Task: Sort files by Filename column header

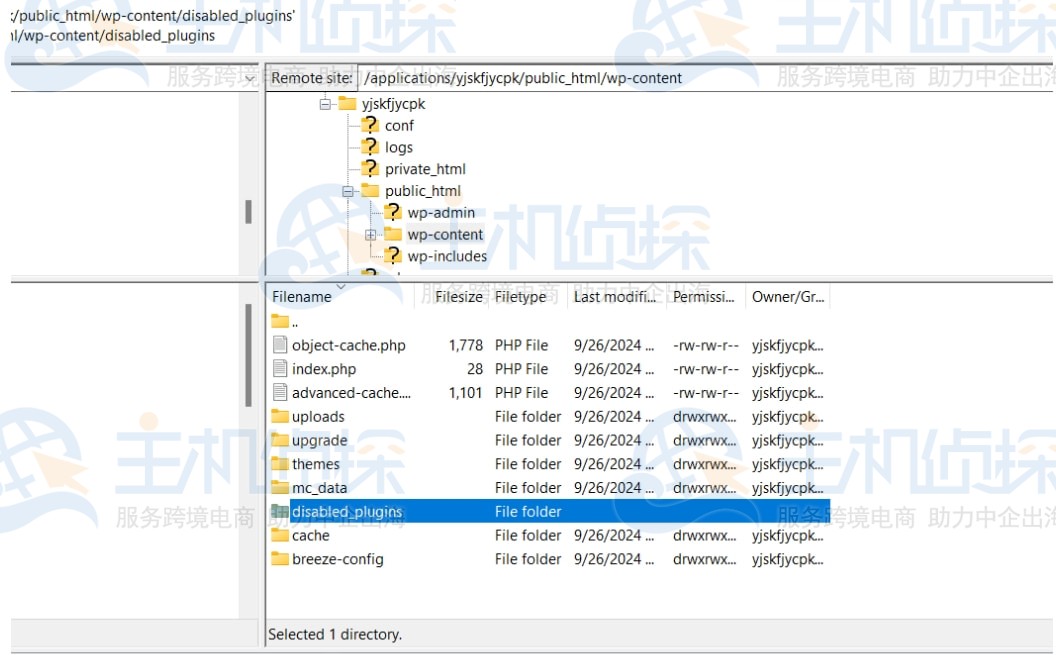Action: tap(302, 297)
